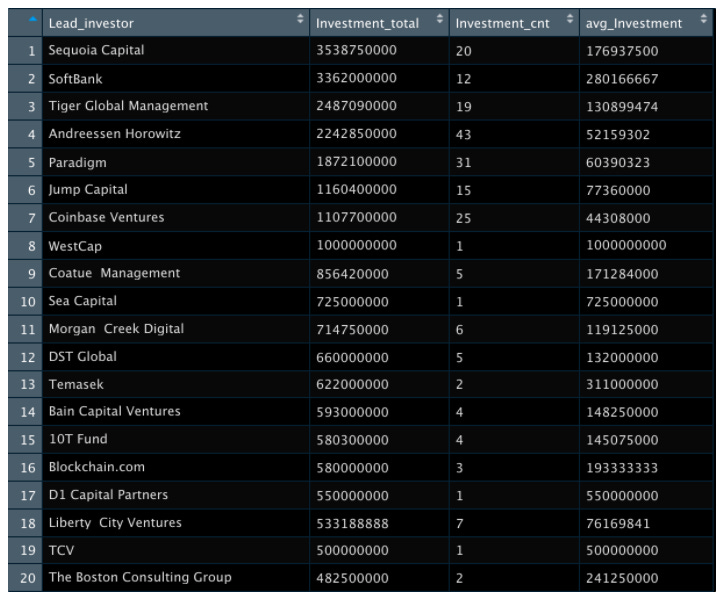Viewport: 725px width, 600px height.
Task: Click the Investment_total column header label
Action: point(368,24)
